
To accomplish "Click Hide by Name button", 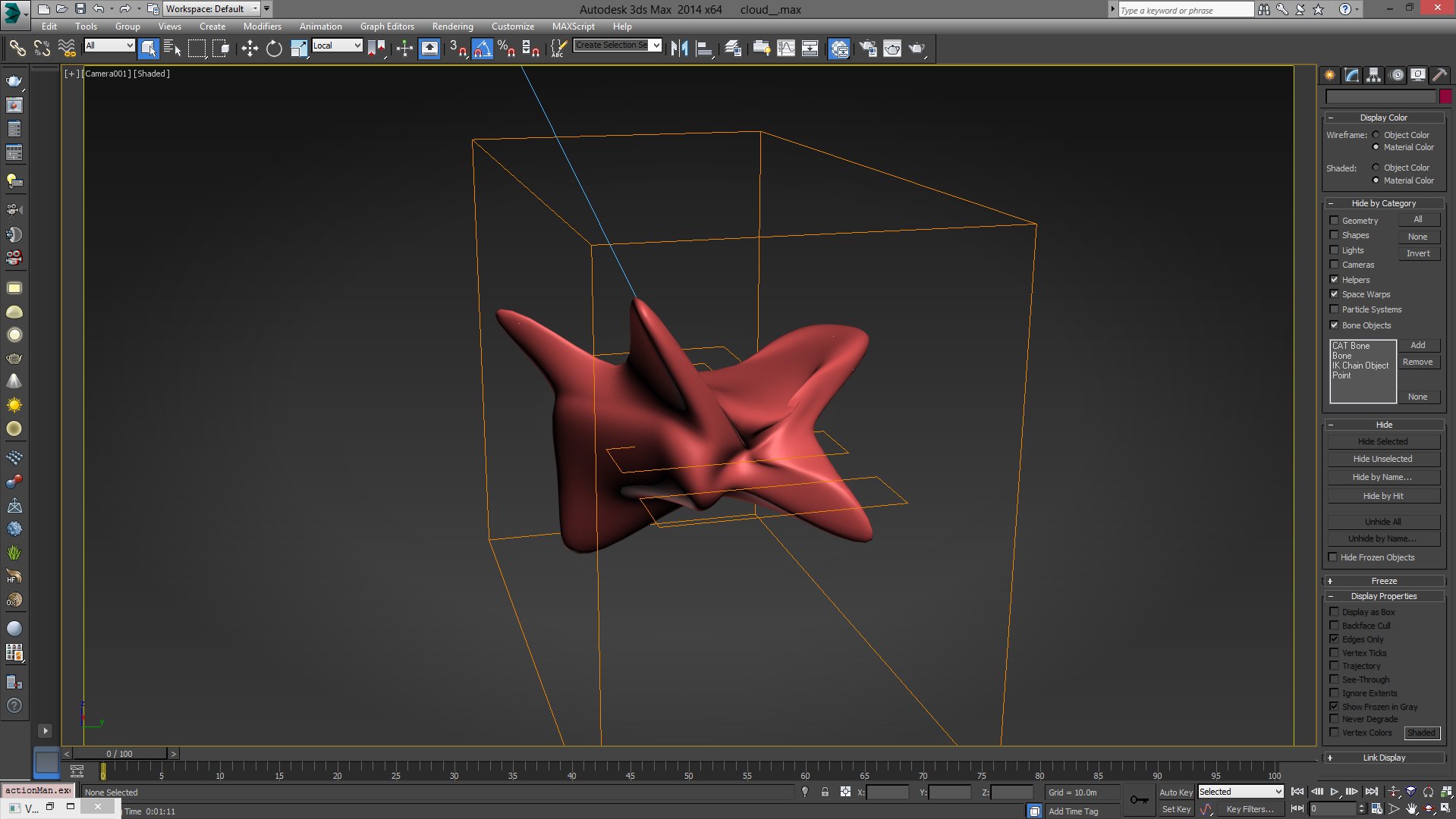I will pos(1383,477).
